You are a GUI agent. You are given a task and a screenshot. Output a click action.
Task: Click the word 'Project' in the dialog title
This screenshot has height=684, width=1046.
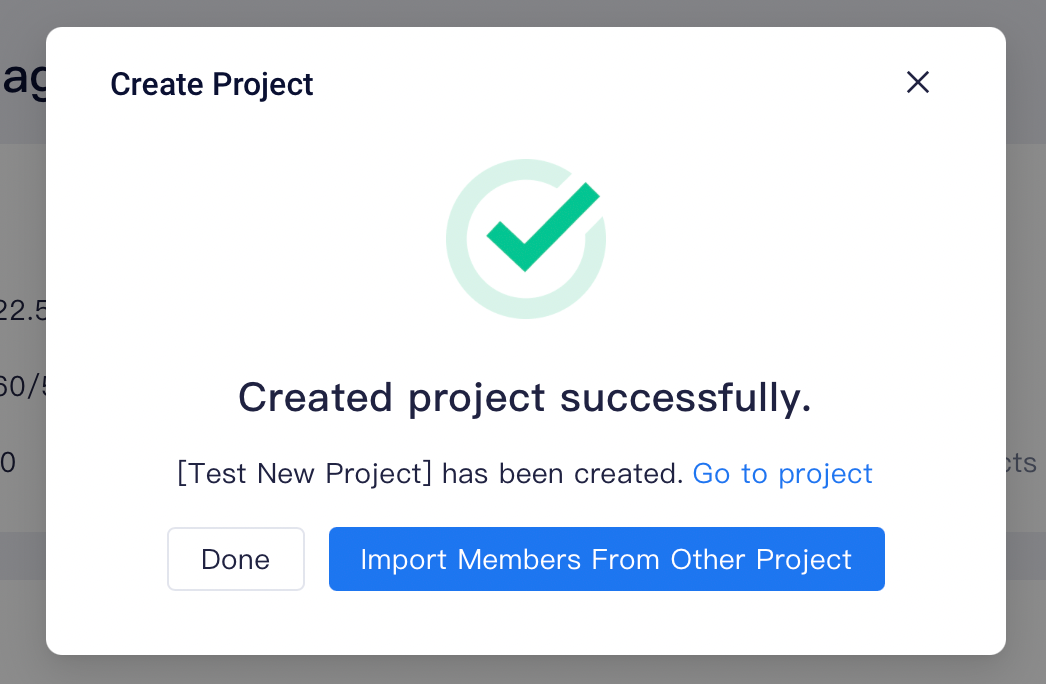point(263,85)
